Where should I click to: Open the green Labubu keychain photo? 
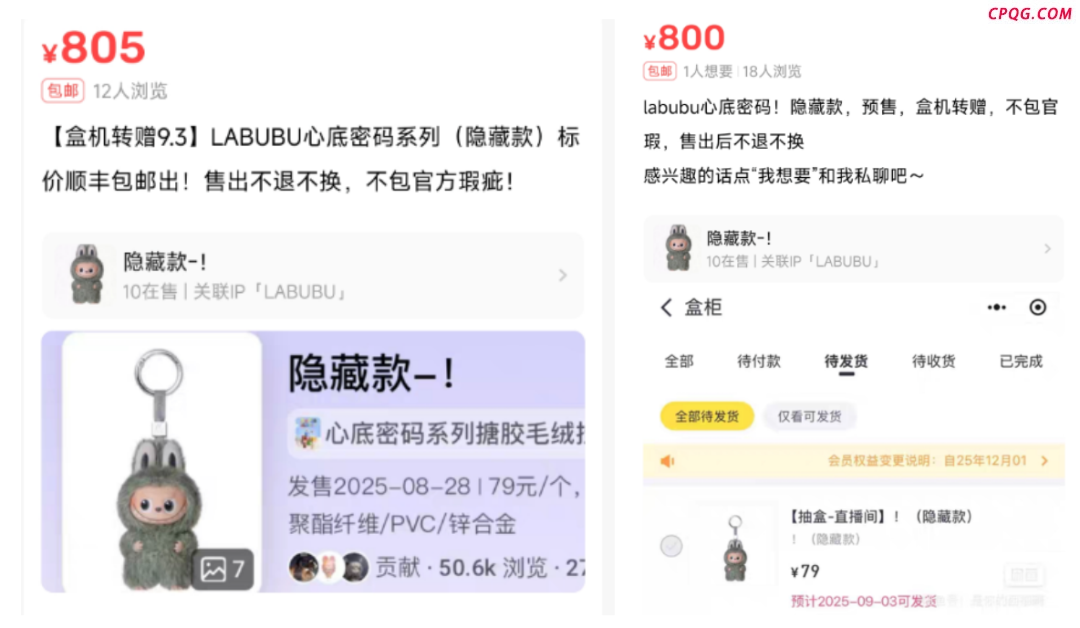pyautogui.click(x=162, y=462)
